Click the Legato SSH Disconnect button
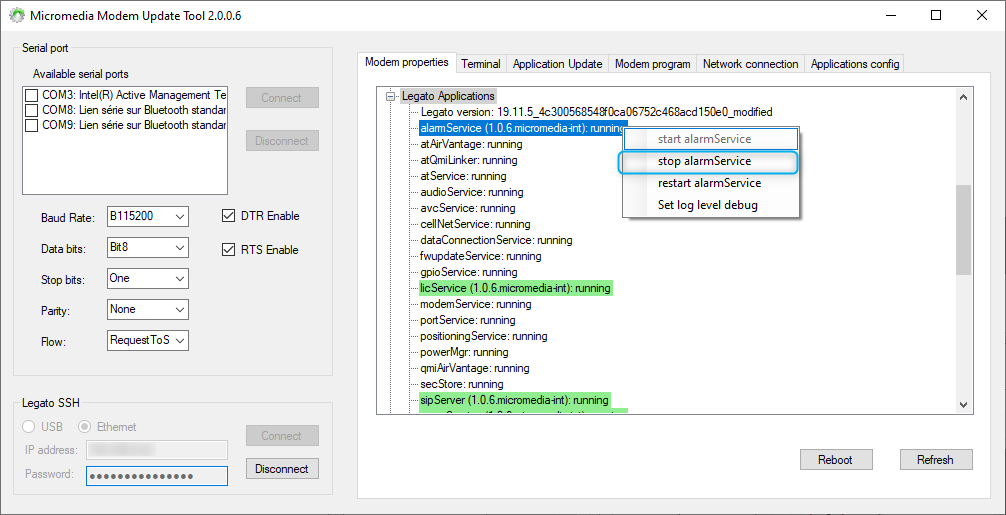Screen dimensions: 1006x515 (x=282, y=469)
